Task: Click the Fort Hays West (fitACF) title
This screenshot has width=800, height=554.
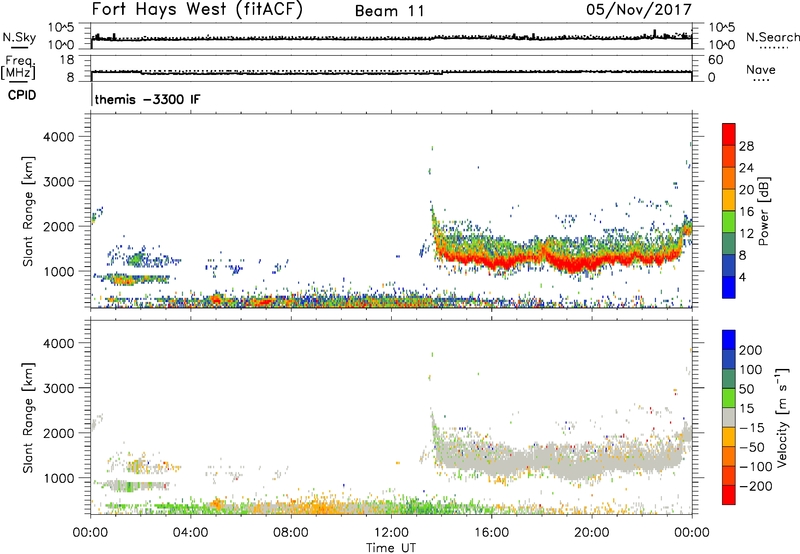Action: 197,9
